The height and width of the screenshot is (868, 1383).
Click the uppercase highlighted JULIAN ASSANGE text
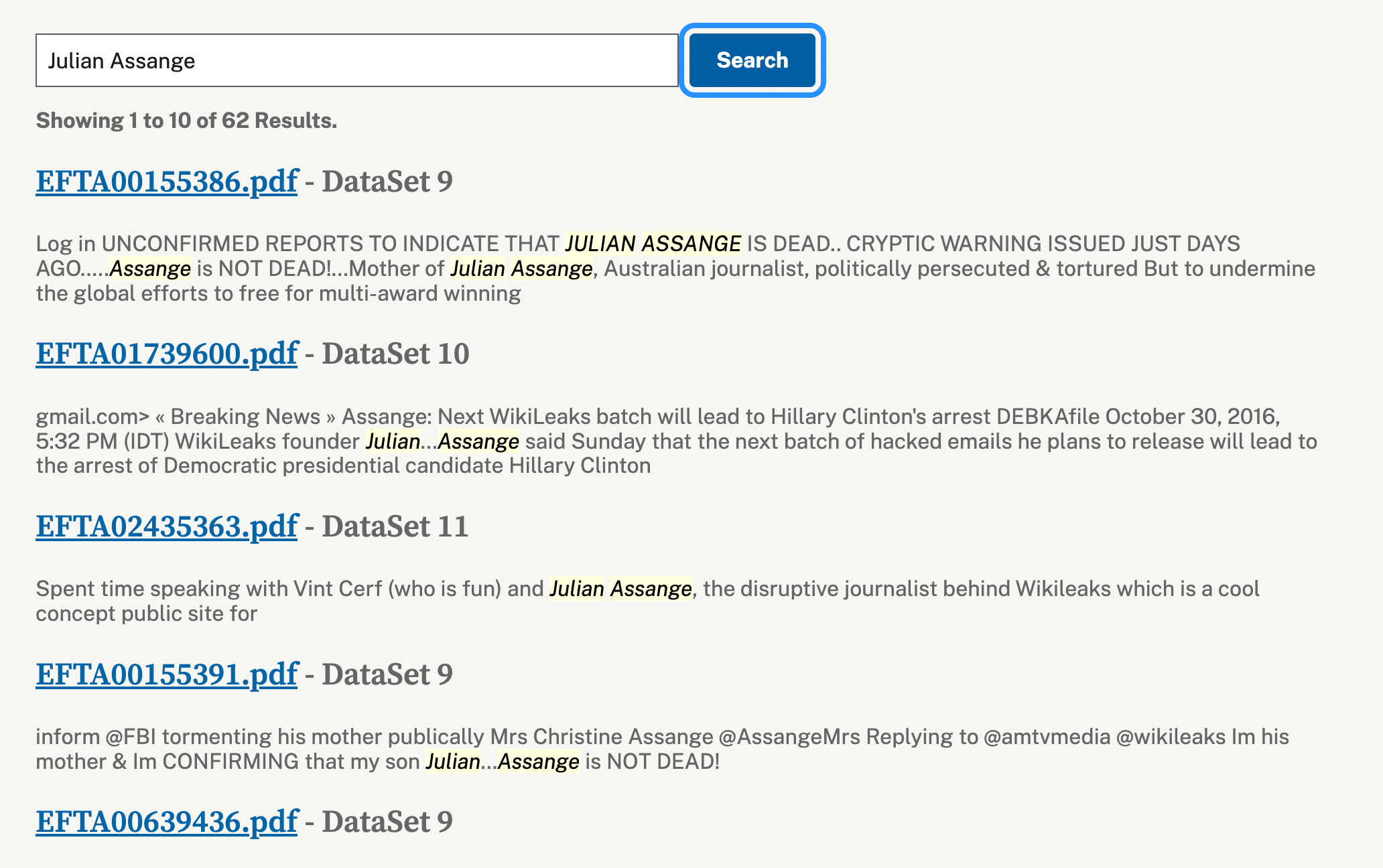click(653, 244)
